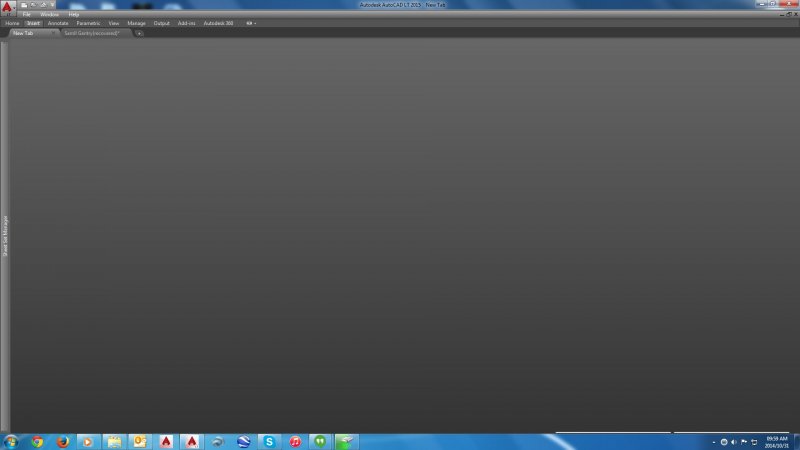Switch to the Annotate ribbon tab
The image size is (800, 450).
pyautogui.click(x=58, y=23)
